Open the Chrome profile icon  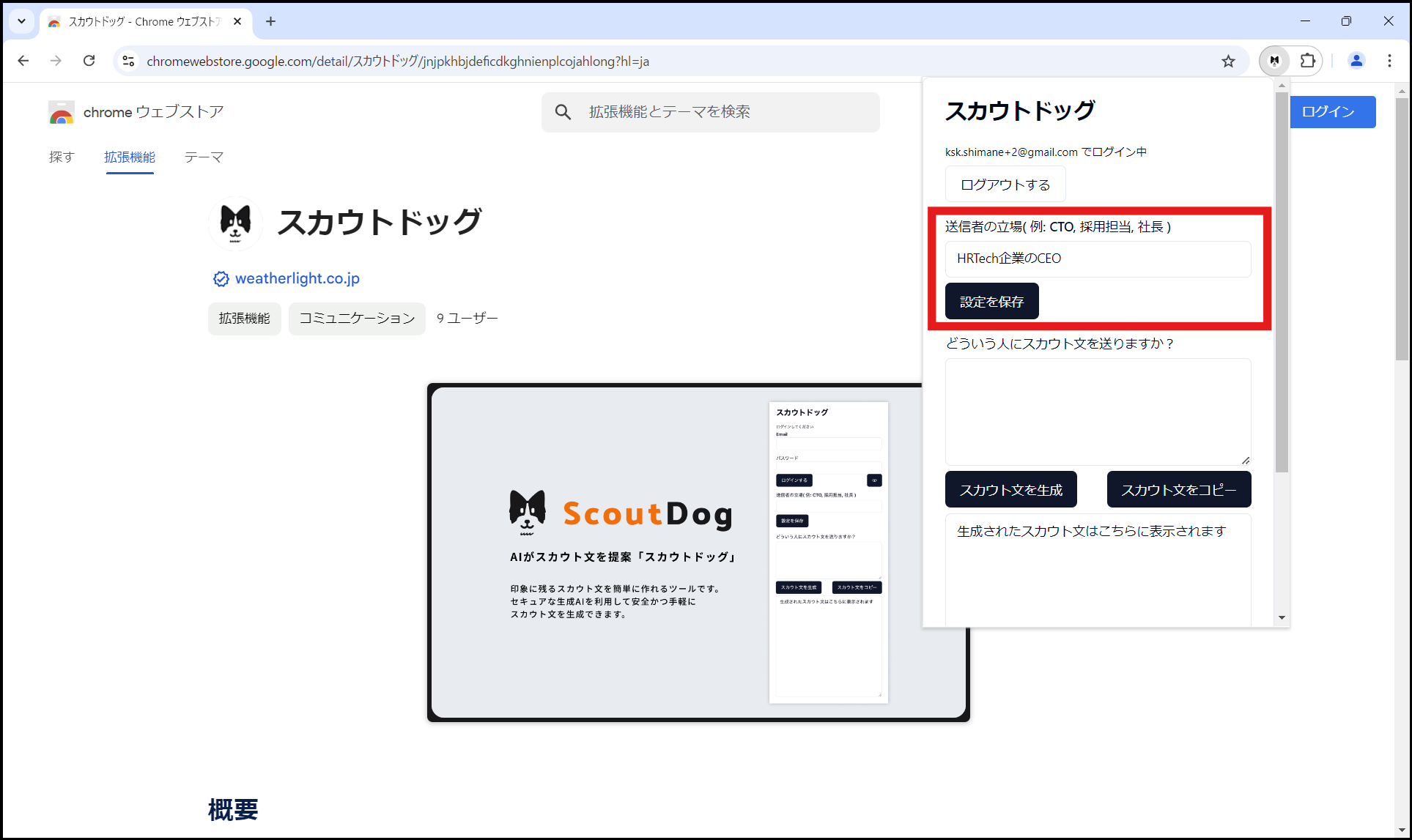[1356, 61]
